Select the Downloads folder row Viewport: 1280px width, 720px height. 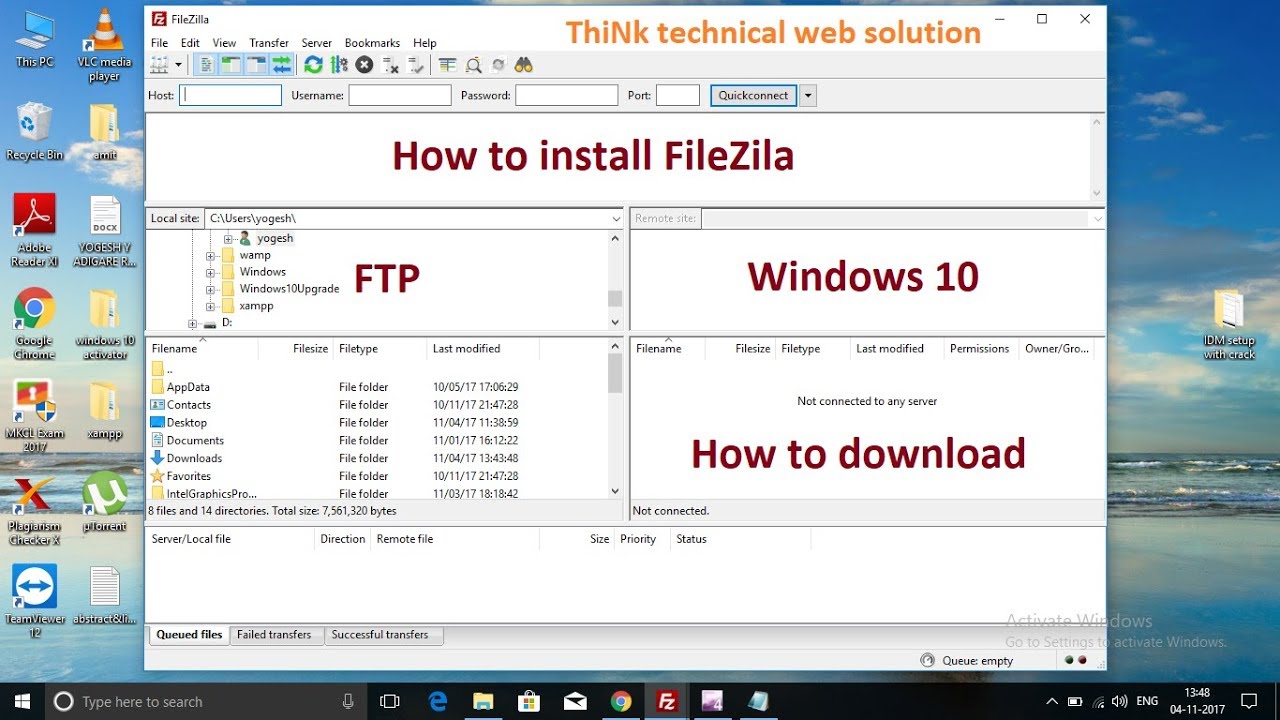click(x=377, y=459)
